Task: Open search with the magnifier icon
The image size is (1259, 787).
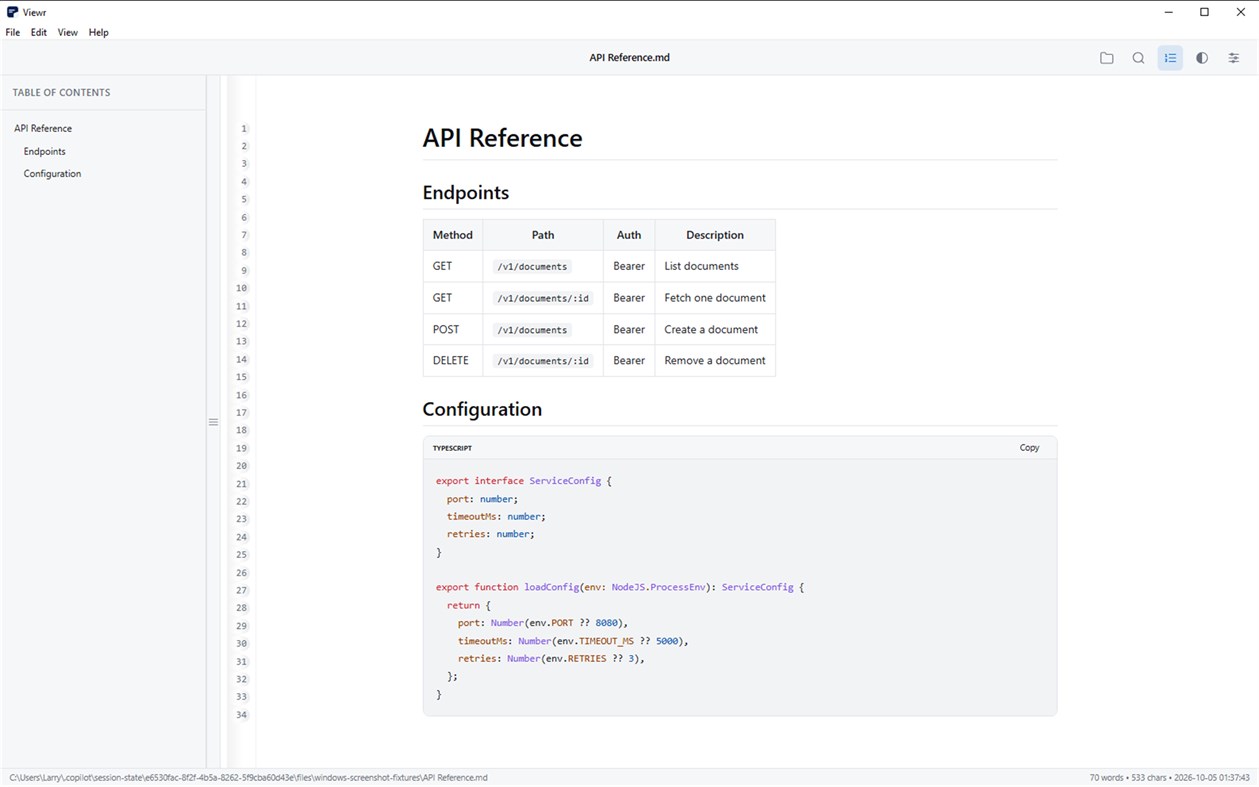Action: point(1138,58)
